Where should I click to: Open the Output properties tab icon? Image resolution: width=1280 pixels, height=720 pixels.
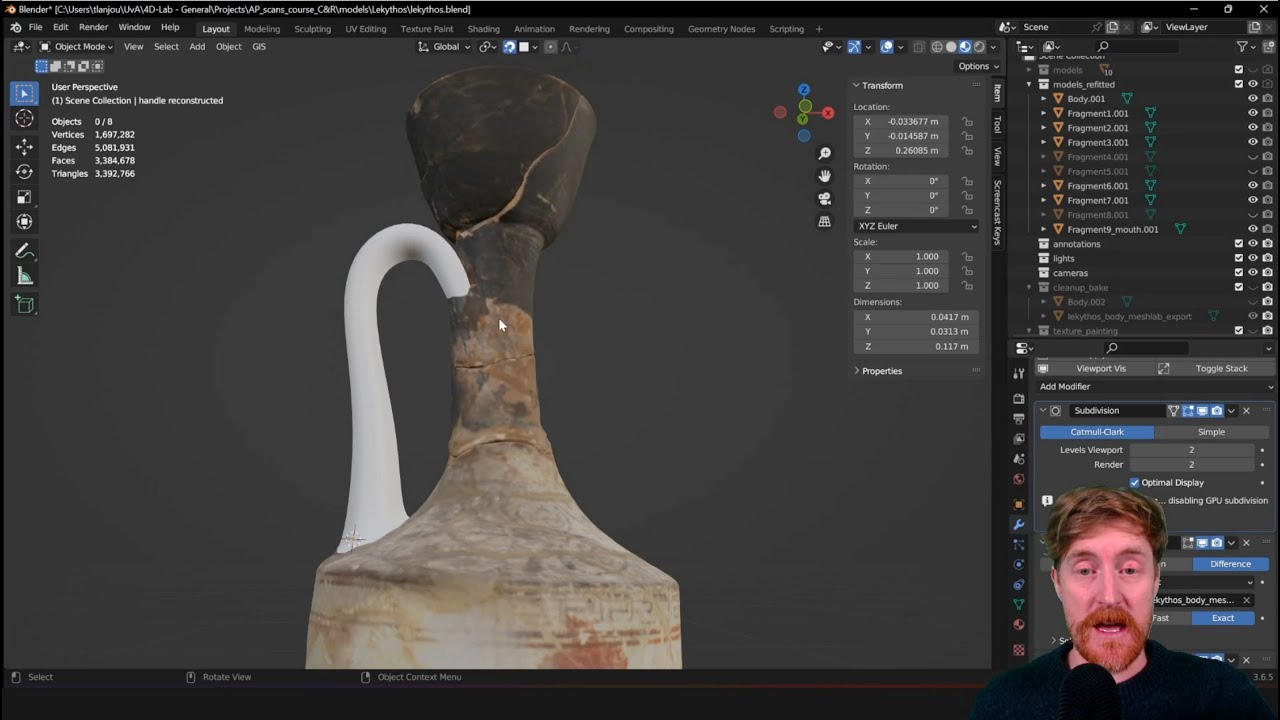1019,418
